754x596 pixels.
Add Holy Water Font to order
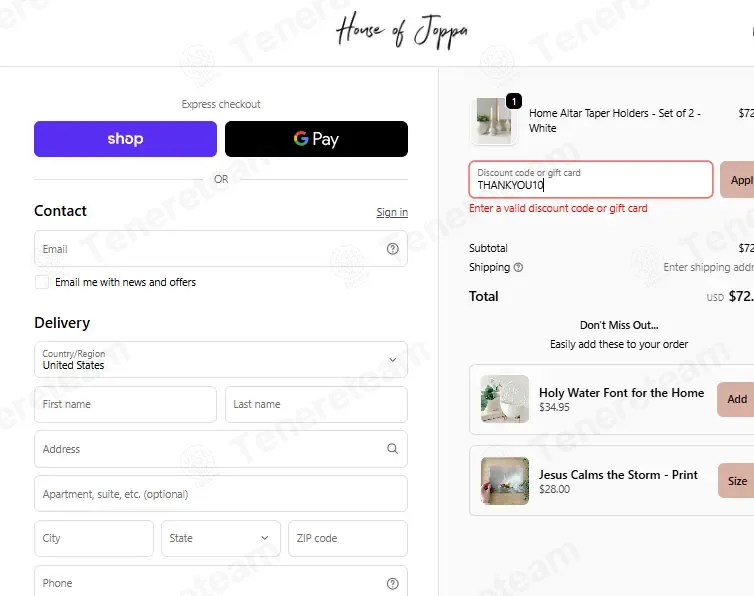pyautogui.click(x=736, y=399)
